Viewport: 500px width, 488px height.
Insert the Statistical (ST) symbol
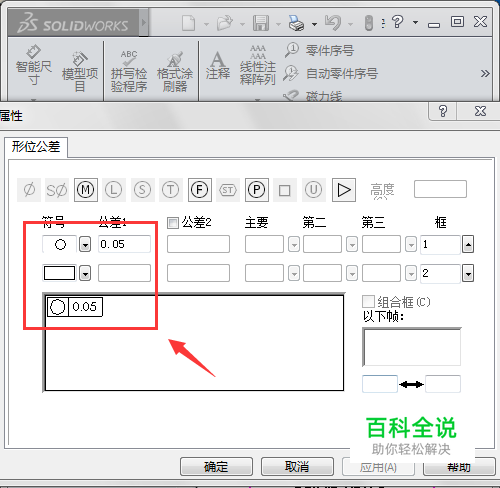pyautogui.click(x=228, y=190)
